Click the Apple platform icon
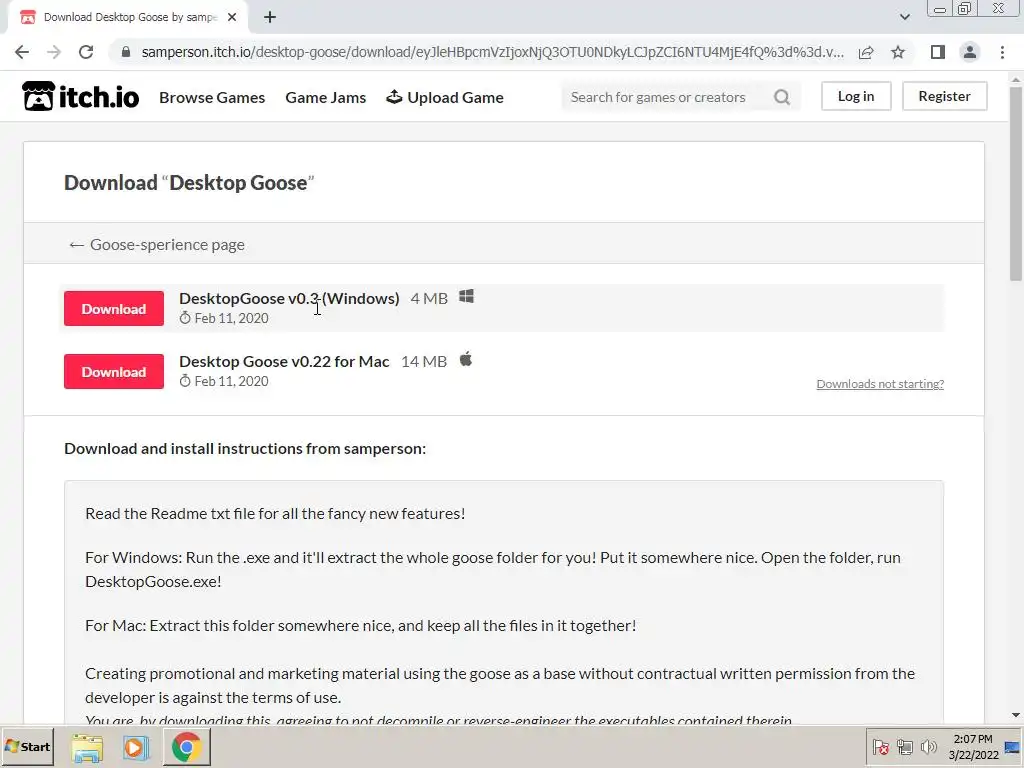This screenshot has width=1024, height=768. coord(466,359)
